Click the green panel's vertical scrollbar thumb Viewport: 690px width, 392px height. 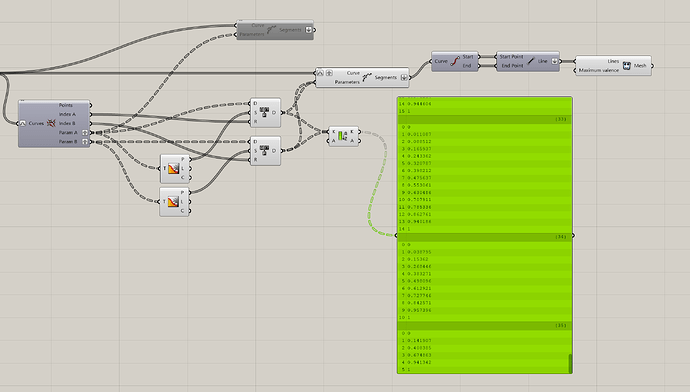coord(570,363)
